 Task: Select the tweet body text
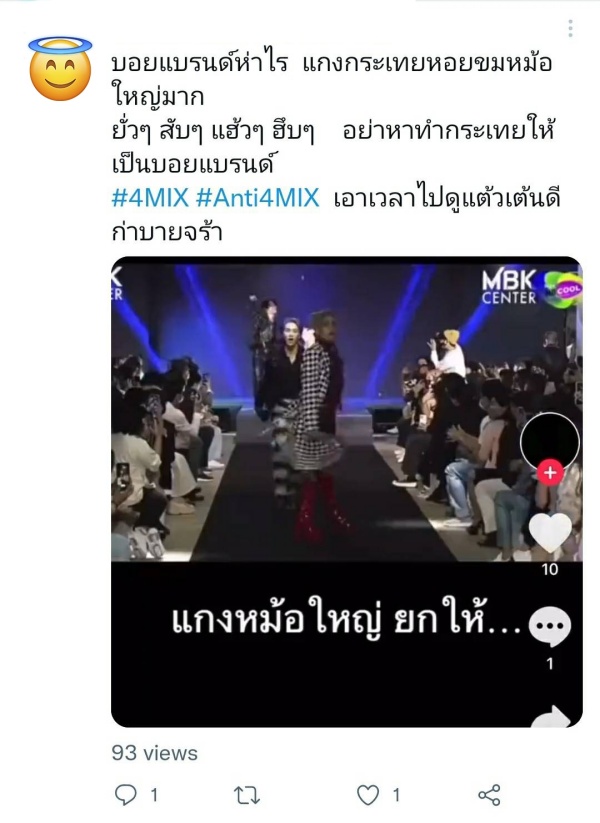click(336, 147)
